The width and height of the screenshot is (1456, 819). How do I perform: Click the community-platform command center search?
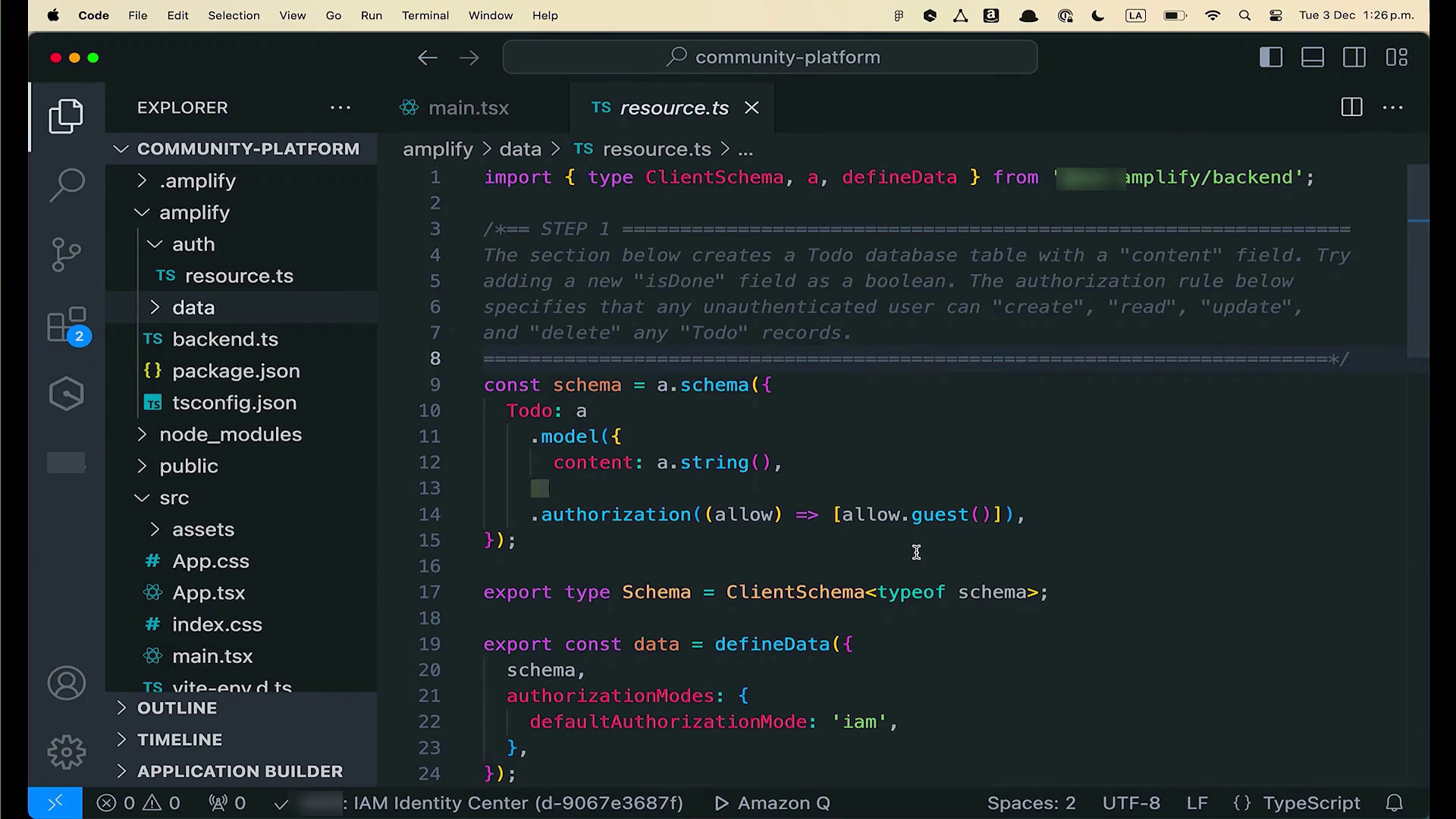tap(770, 58)
